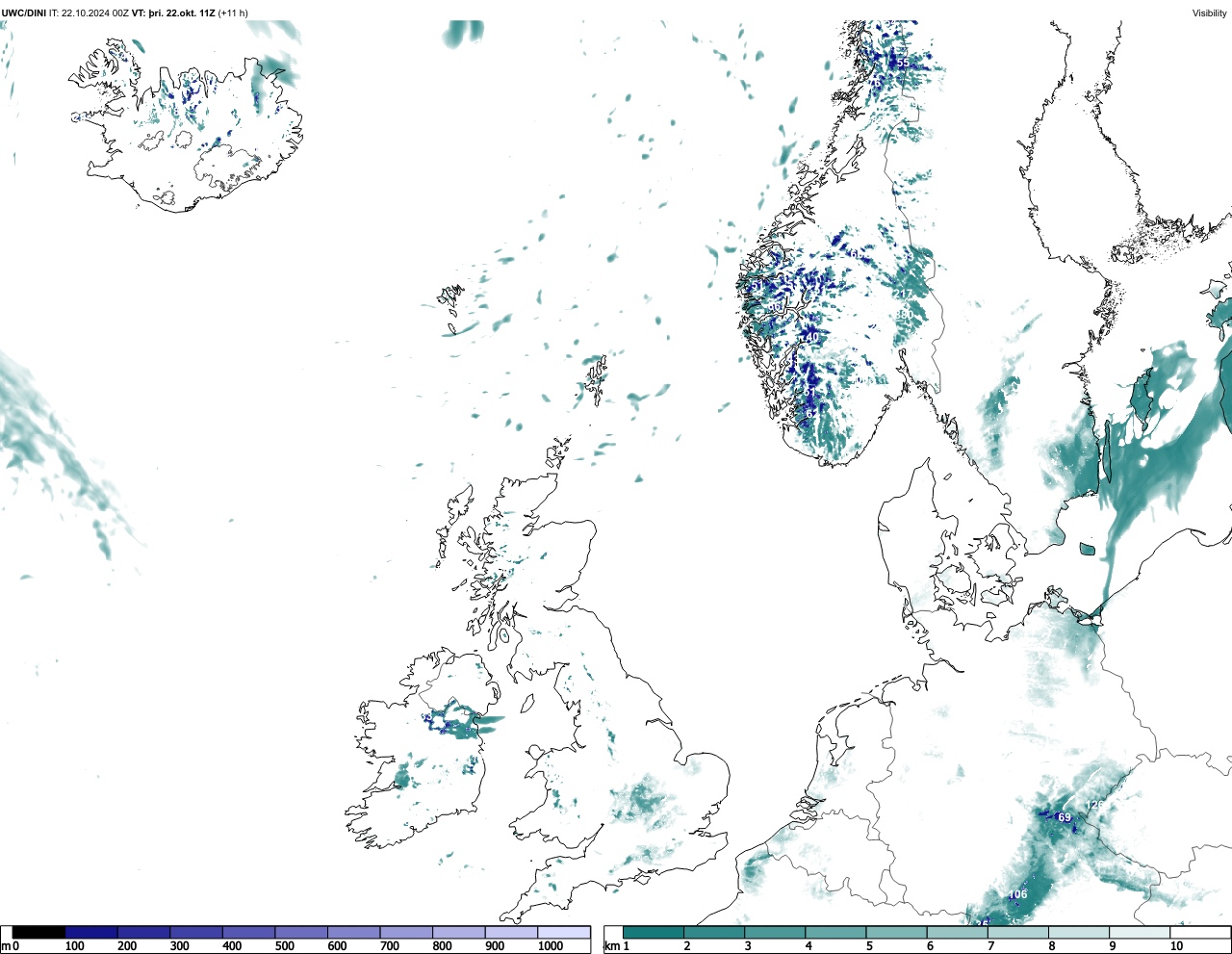
Task: Click the 'VT: þri. 22.okt. 11Z' valid time
Action: pyautogui.click(x=173, y=13)
